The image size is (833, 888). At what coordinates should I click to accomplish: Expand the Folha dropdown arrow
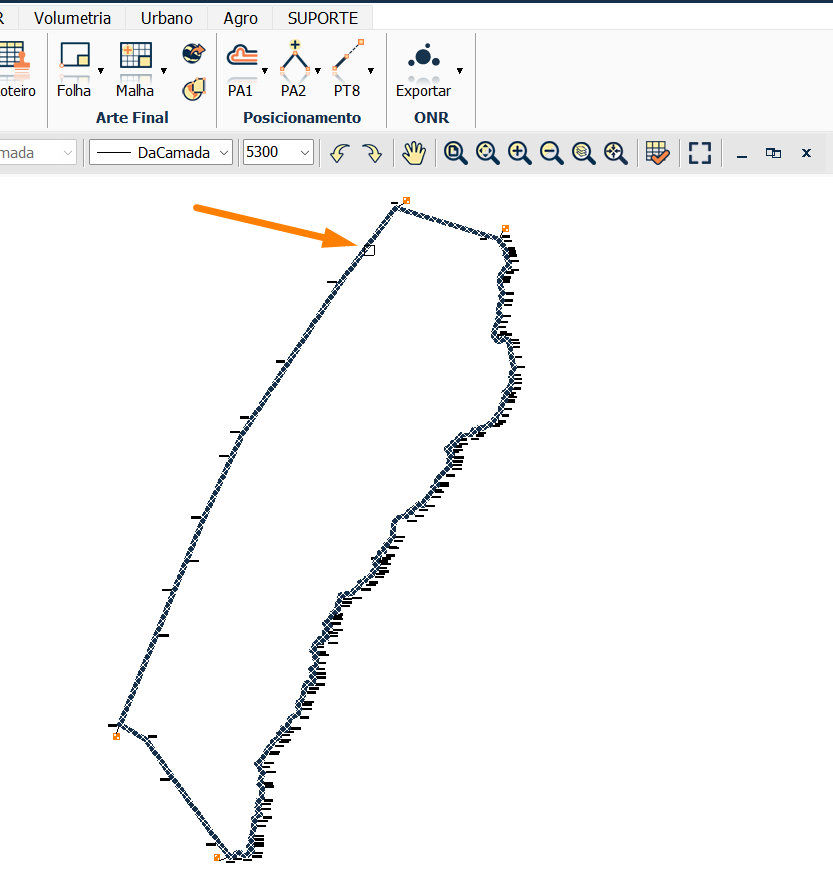[x=101, y=71]
